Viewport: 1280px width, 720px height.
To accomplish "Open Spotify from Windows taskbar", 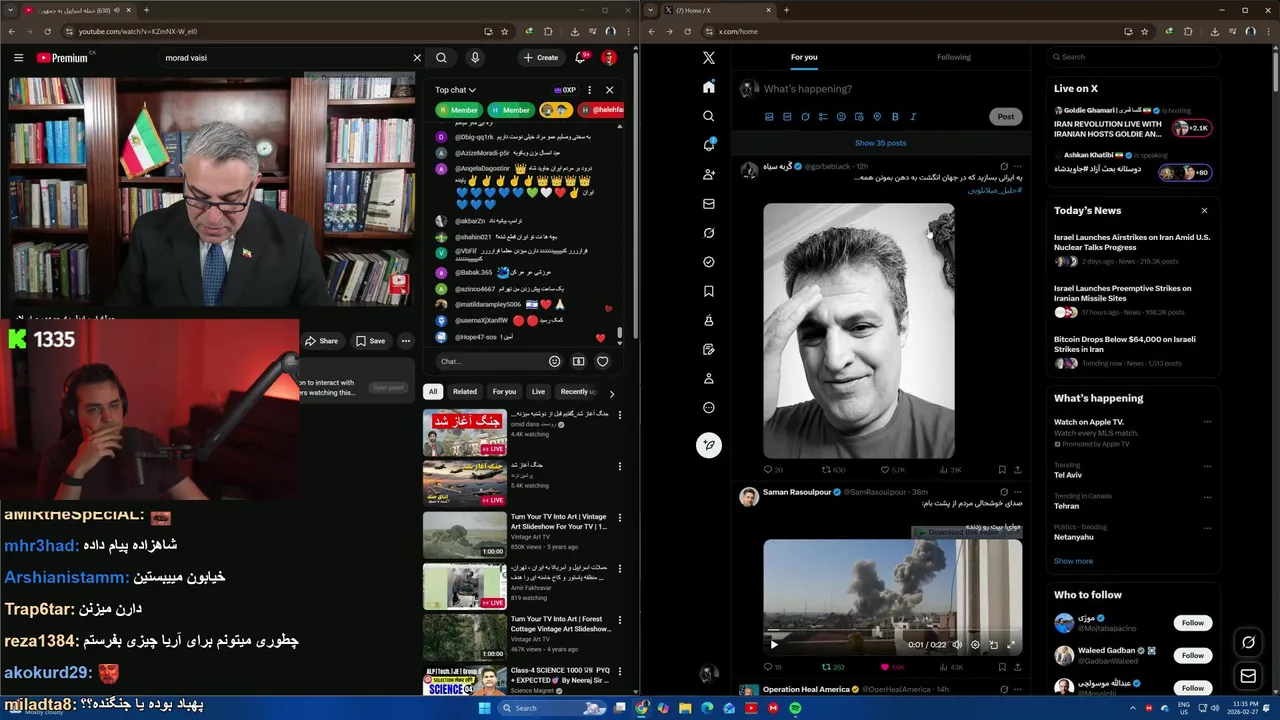I will pyautogui.click(x=795, y=708).
